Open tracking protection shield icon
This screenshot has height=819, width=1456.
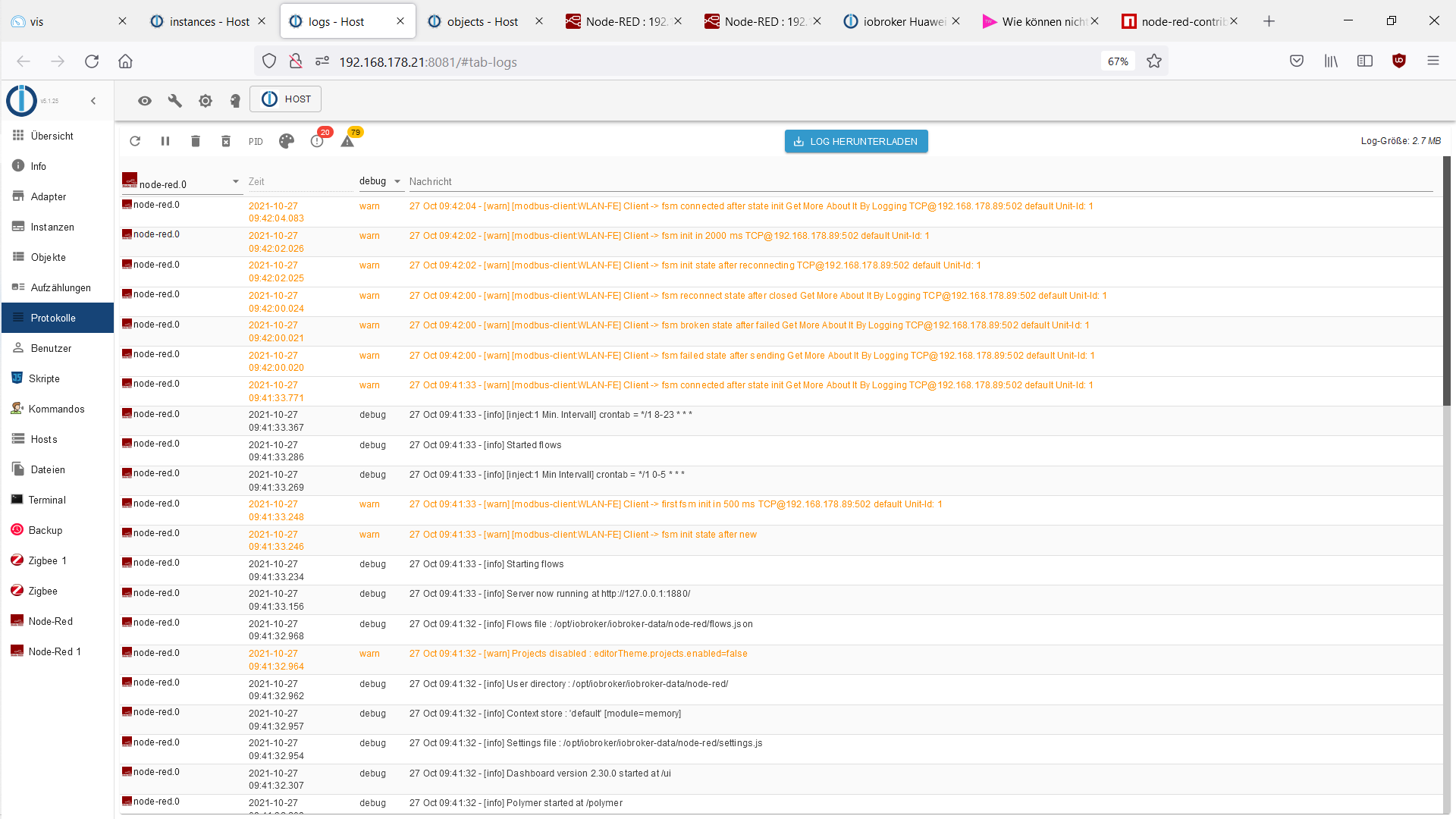click(x=269, y=61)
